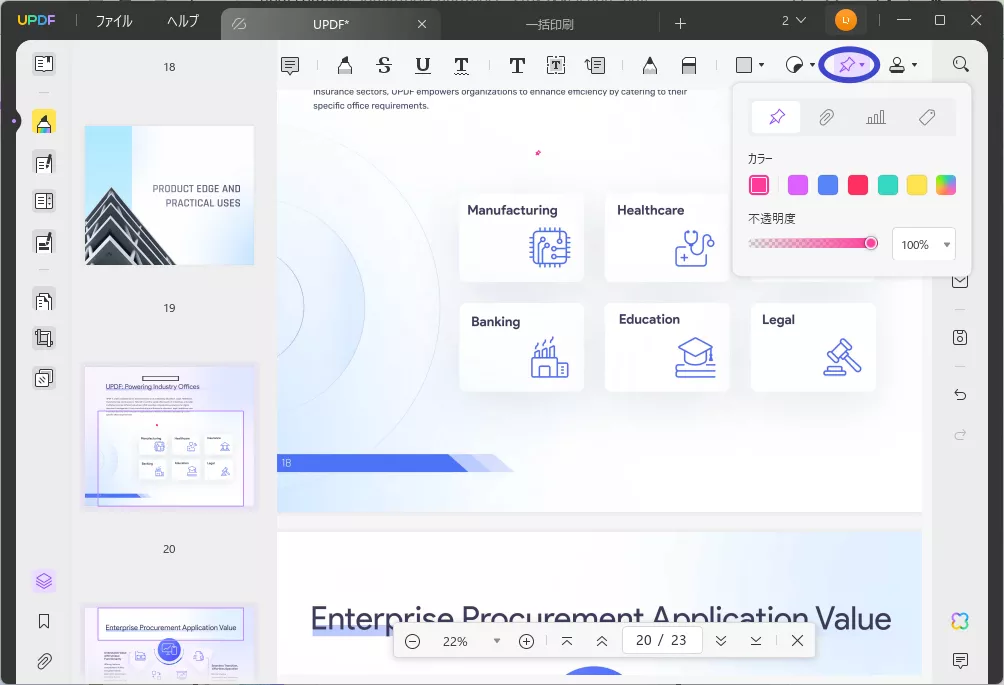Choose the paperclip attachment type in popup
Screen dimensions: 1004x685
click(826, 117)
